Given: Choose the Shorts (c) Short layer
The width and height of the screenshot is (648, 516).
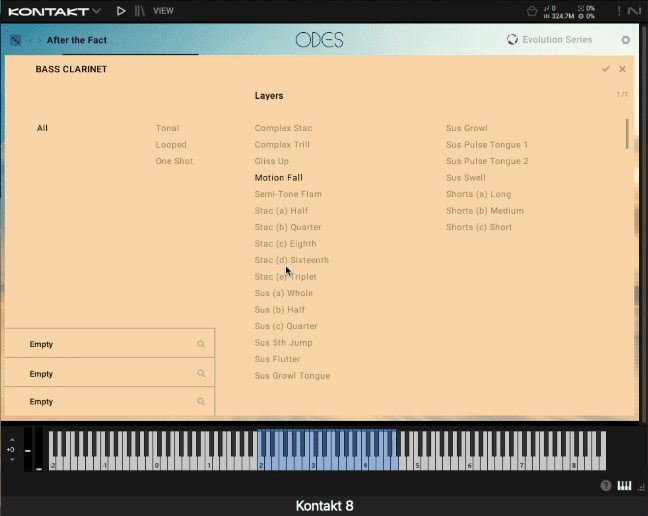Looking at the screenshot, I should coord(479,227).
